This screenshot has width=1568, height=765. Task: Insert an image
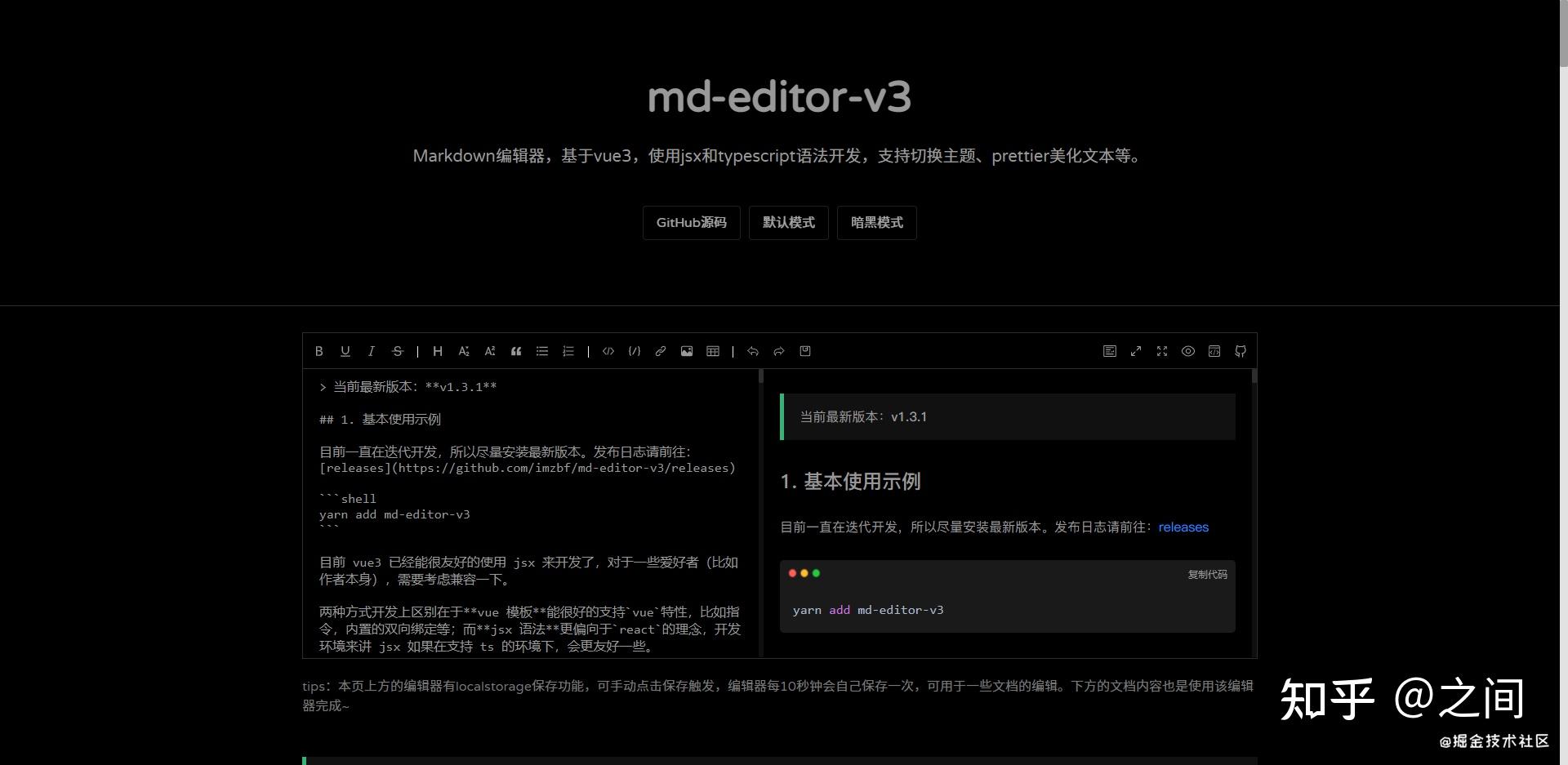(687, 351)
